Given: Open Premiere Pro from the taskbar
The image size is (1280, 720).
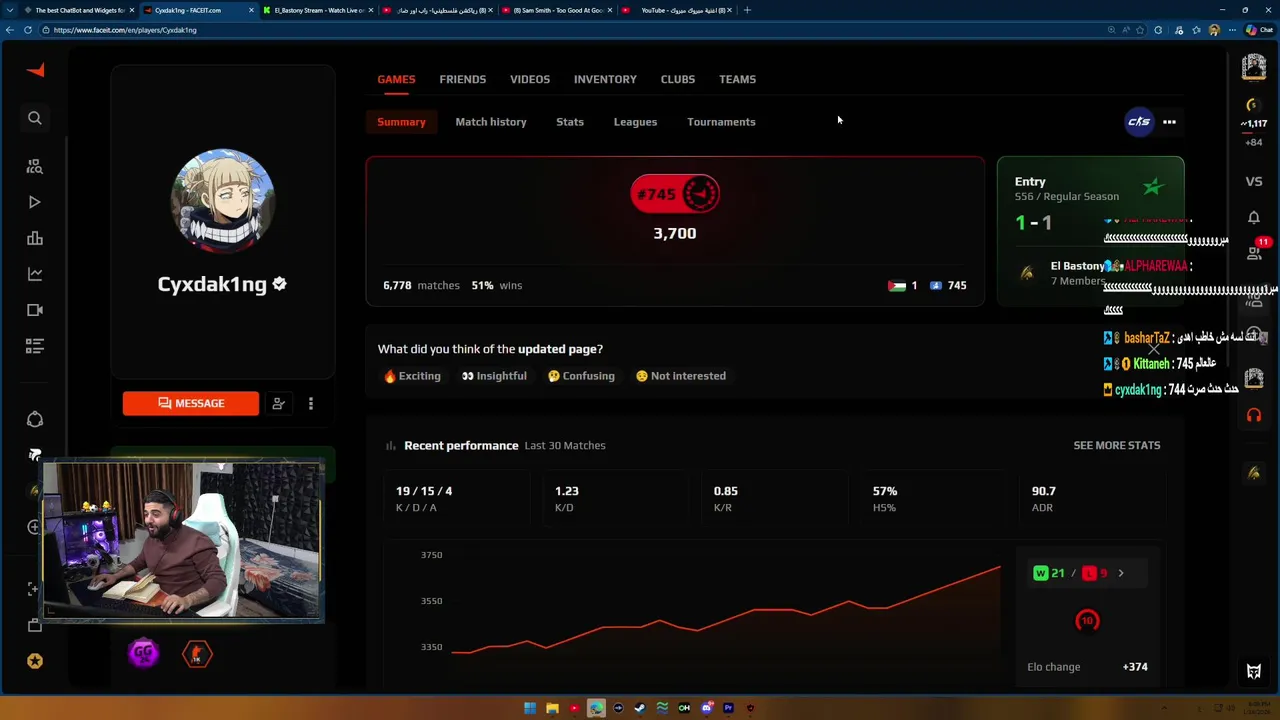Looking at the screenshot, I should click(728, 708).
